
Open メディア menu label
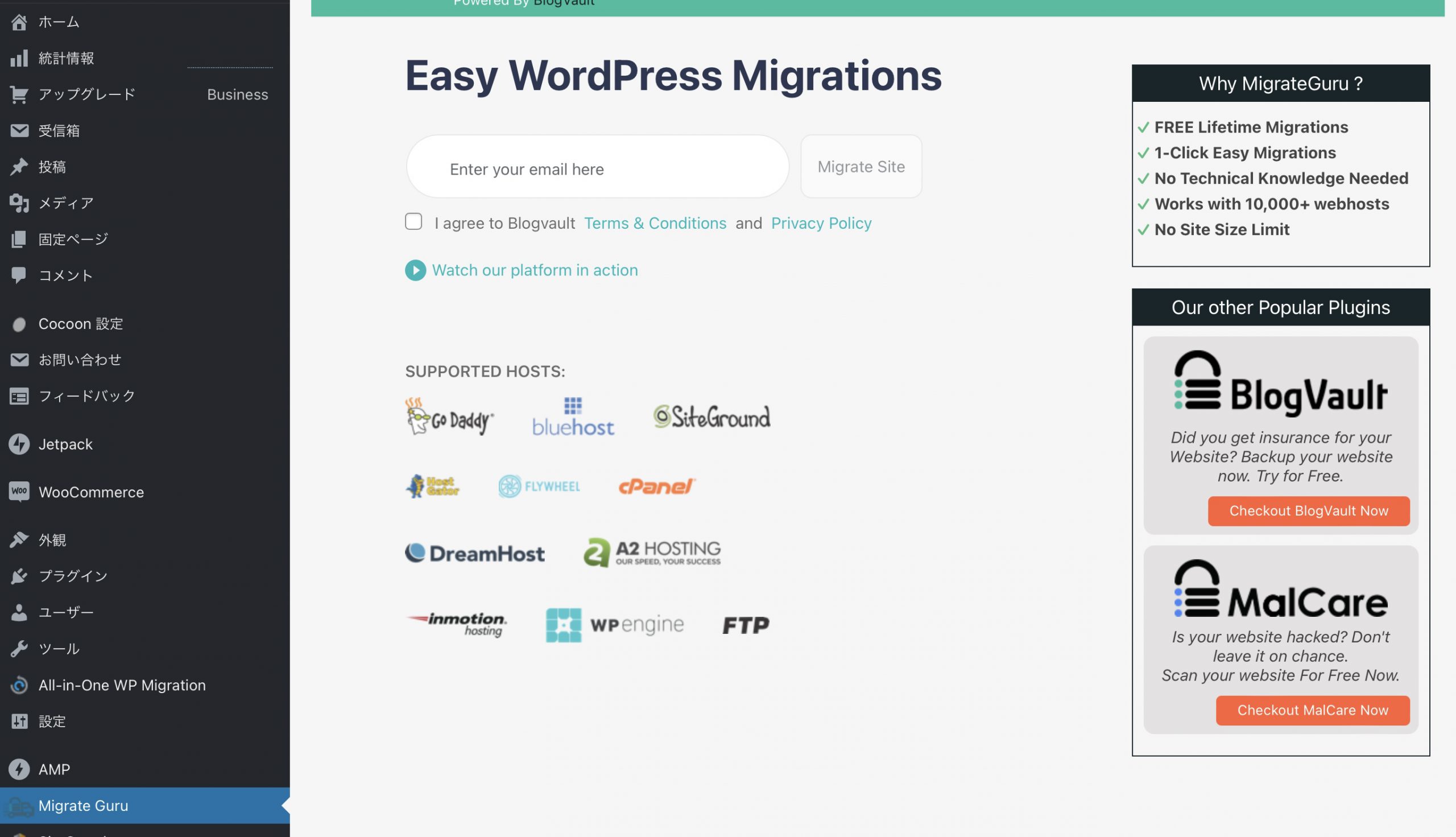point(66,203)
